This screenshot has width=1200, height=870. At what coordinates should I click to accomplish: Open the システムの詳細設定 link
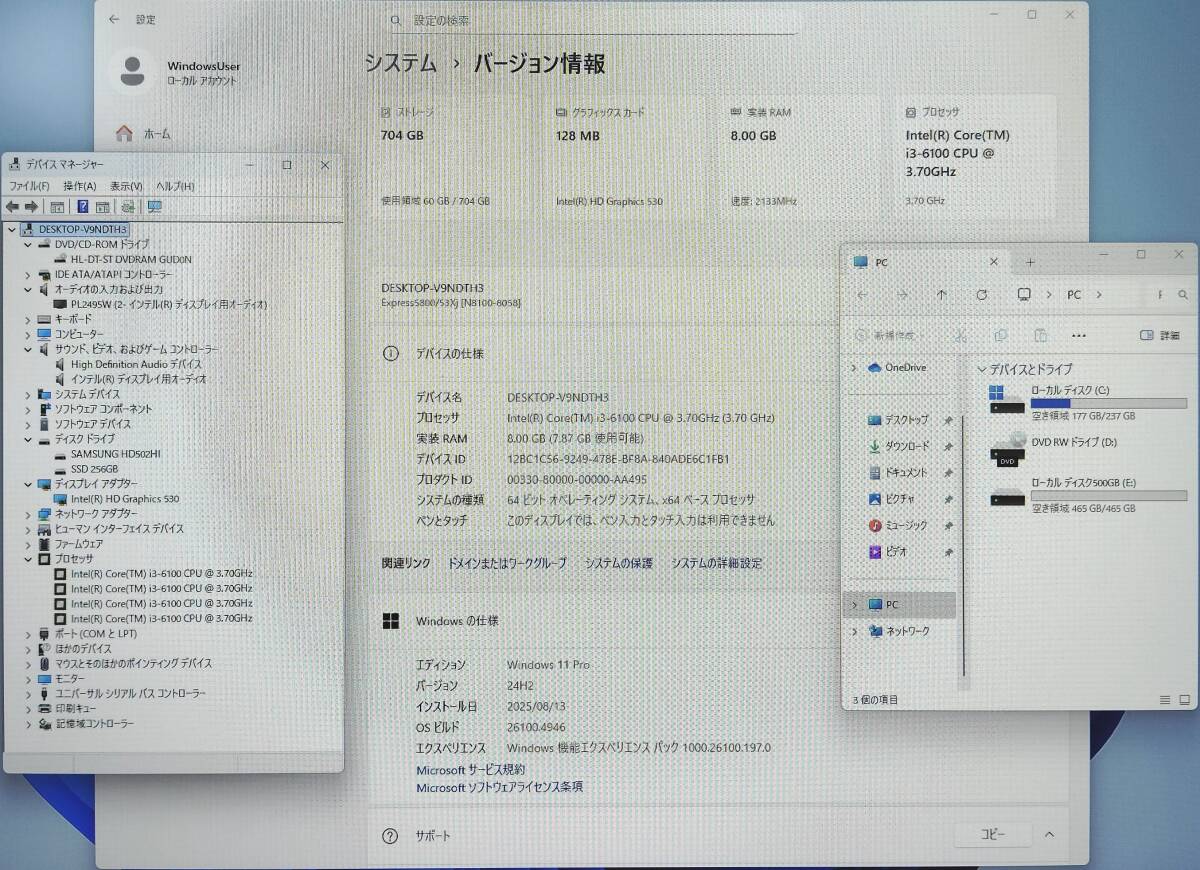tap(716, 563)
